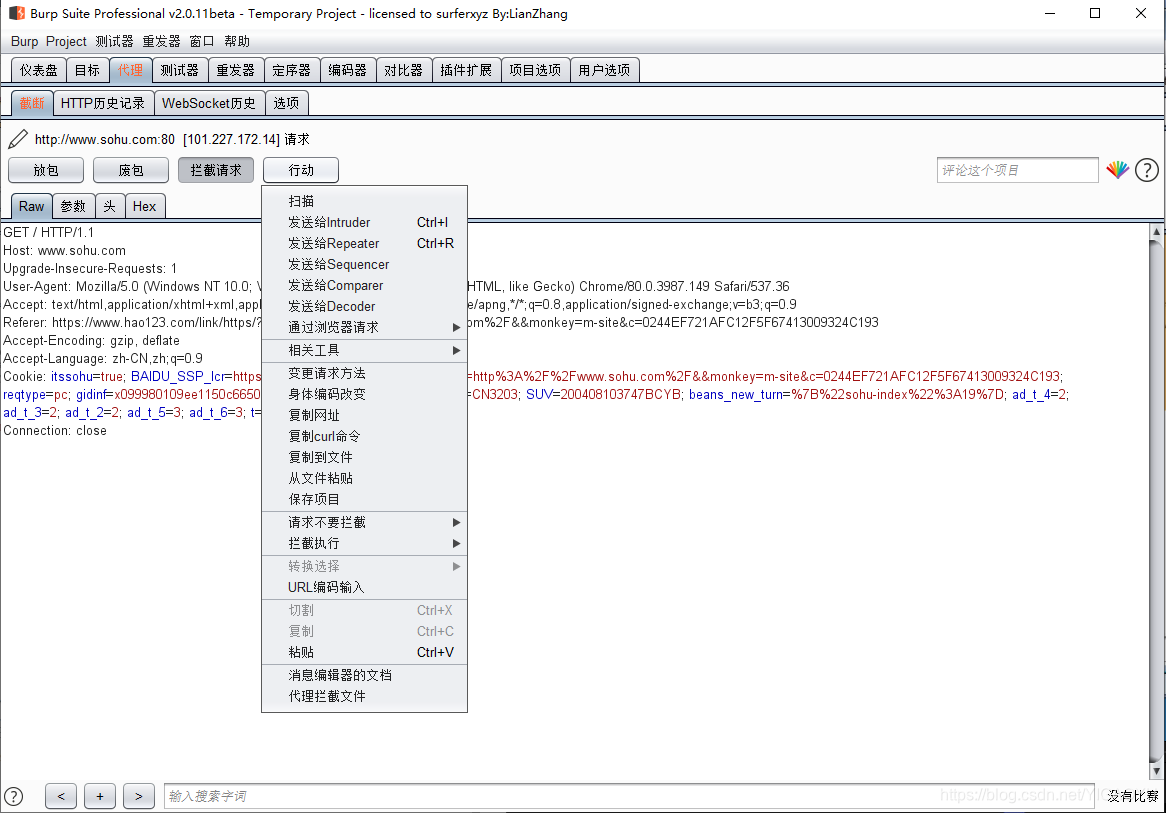
Task: Choose 发送给Intruder menu entry
Action: click(x=364, y=222)
